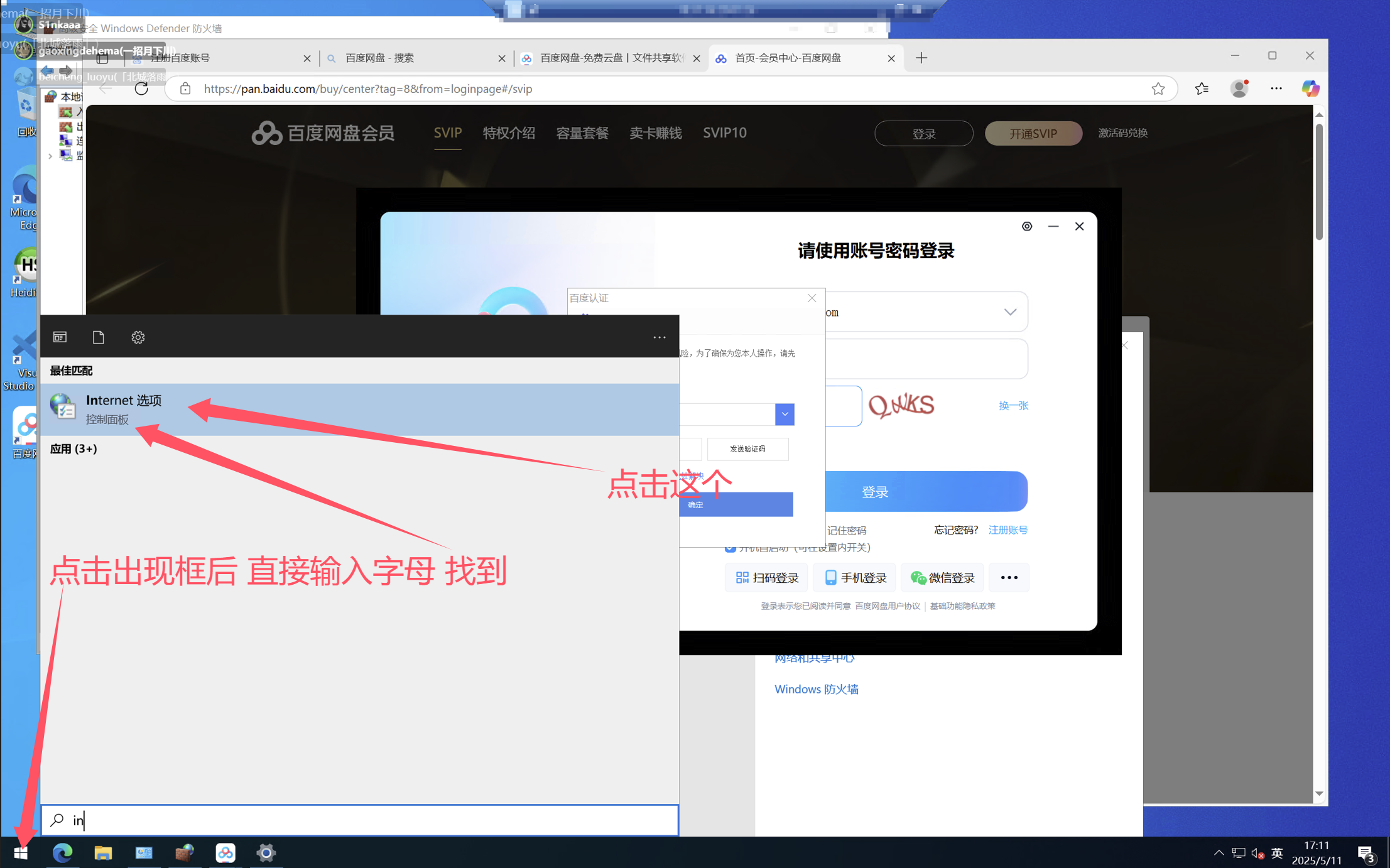
Task: Open the SVIP10 navigation item
Action: 725,133
